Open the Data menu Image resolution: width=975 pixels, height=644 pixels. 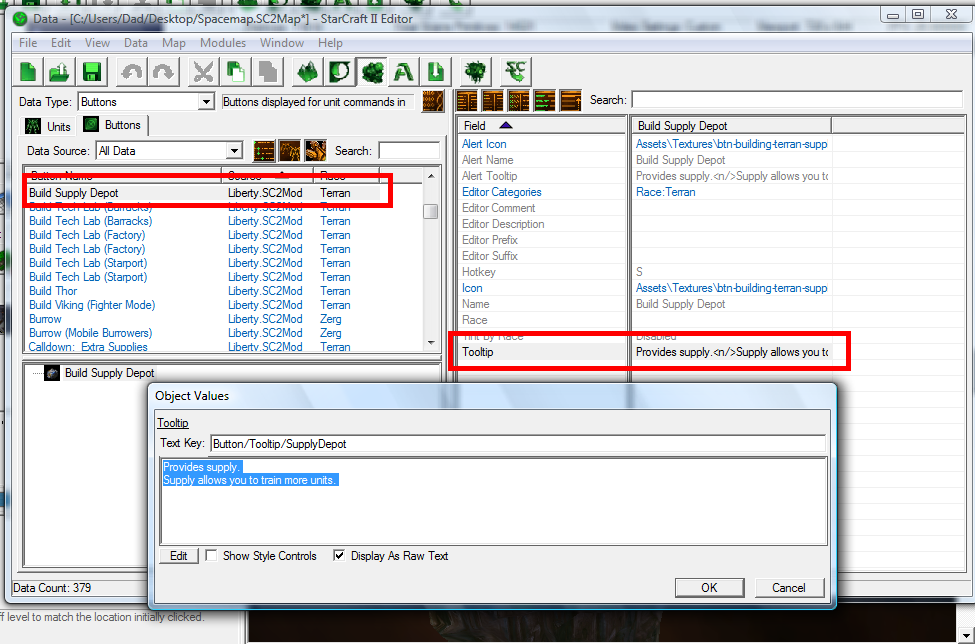[x=136, y=43]
